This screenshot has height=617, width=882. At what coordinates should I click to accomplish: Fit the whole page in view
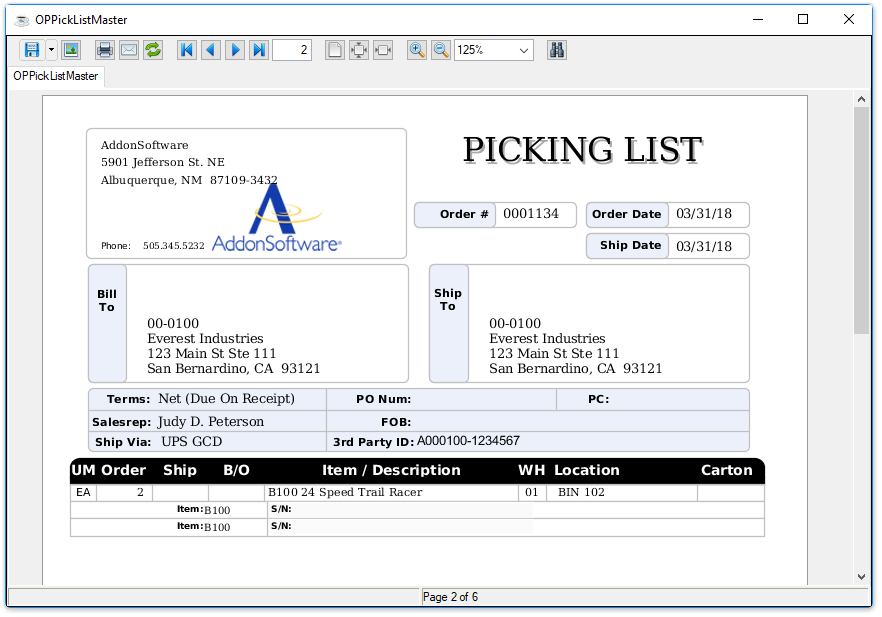(359, 50)
